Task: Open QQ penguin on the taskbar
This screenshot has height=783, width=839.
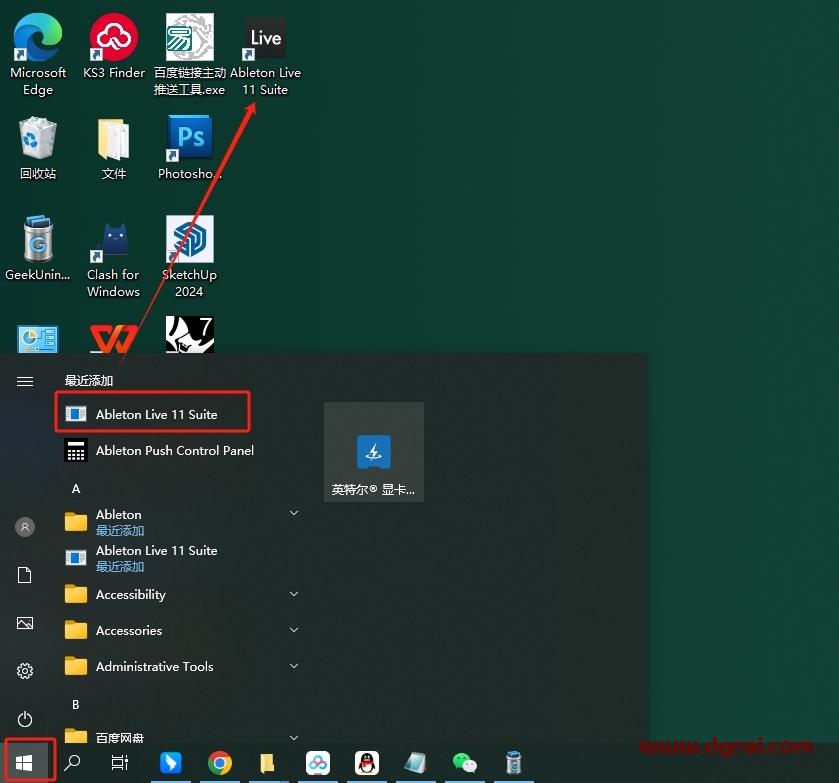Action: [367, 762]
